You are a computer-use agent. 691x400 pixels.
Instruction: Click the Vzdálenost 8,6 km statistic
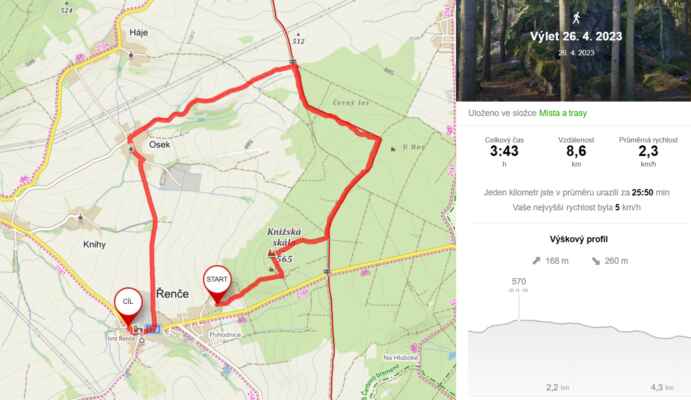[576, 152]
